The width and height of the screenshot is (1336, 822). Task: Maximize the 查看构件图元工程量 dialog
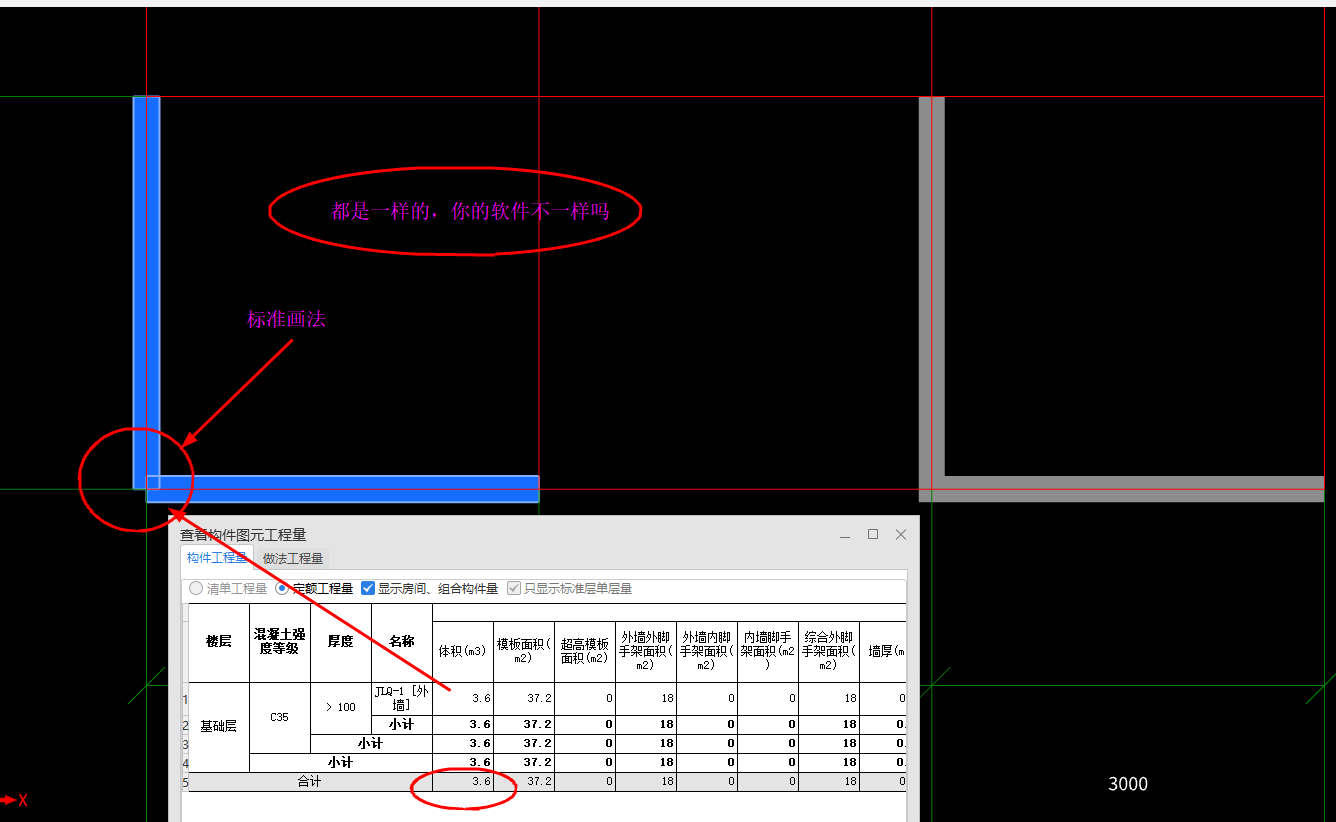(873, 535)
